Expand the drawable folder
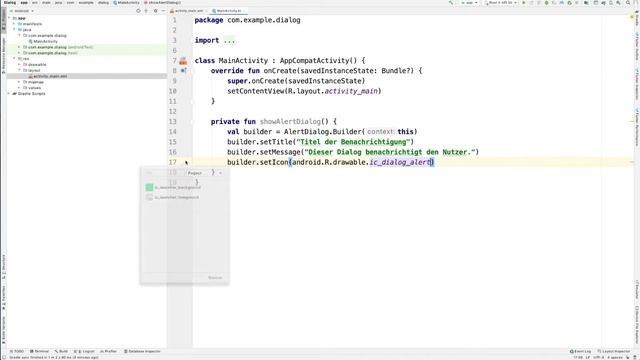The width and height of the screenshot is (640, 360). tap(19, 64)
